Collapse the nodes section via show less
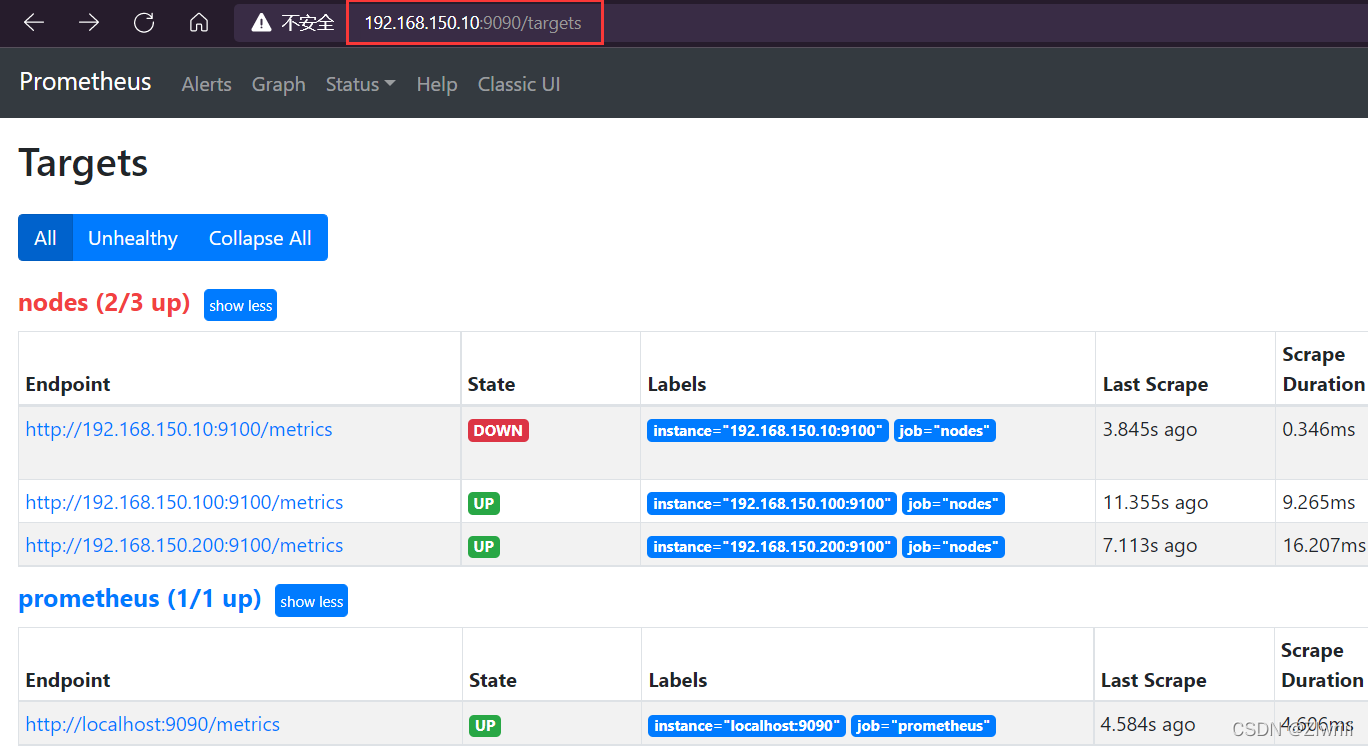Screen dimensions: 1368x746 coord(240,305)
